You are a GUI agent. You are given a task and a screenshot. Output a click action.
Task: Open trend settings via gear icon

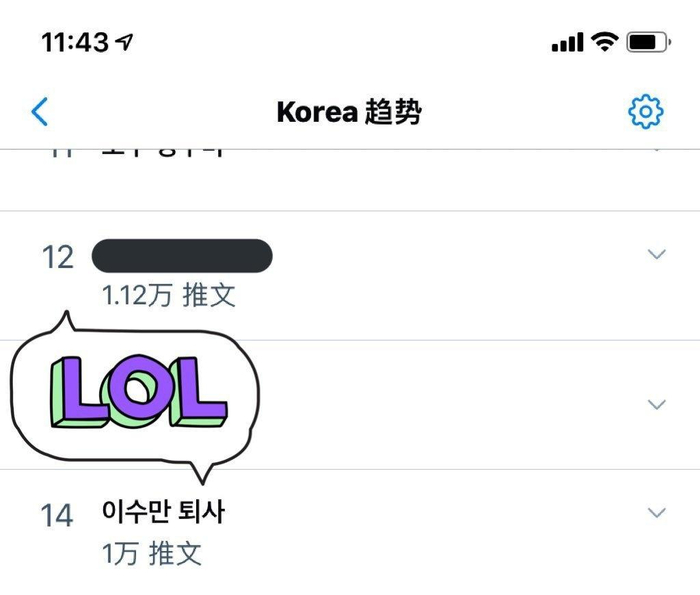646,112
